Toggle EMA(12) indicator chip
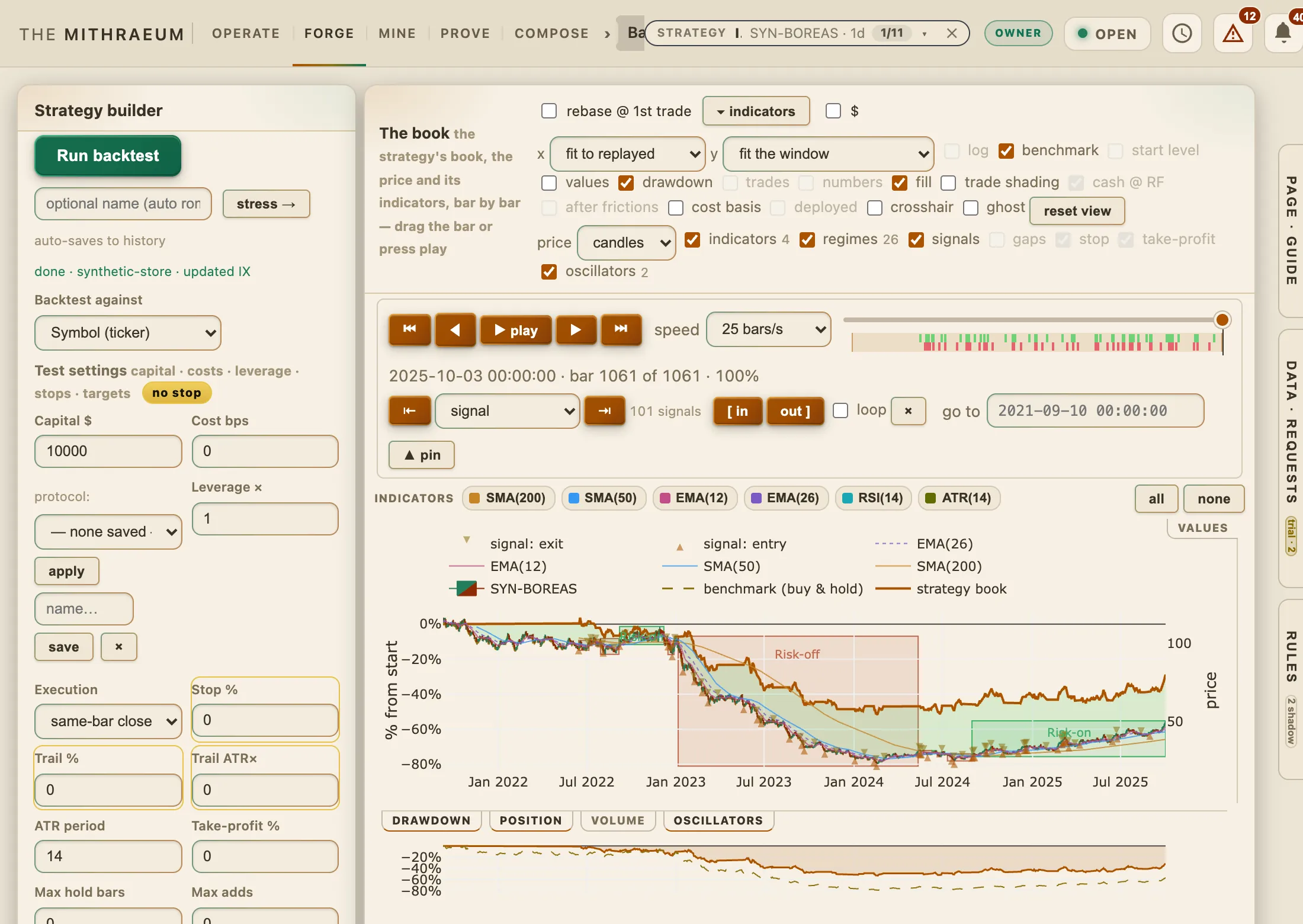1303x924 pixels. tap(694, 498)
